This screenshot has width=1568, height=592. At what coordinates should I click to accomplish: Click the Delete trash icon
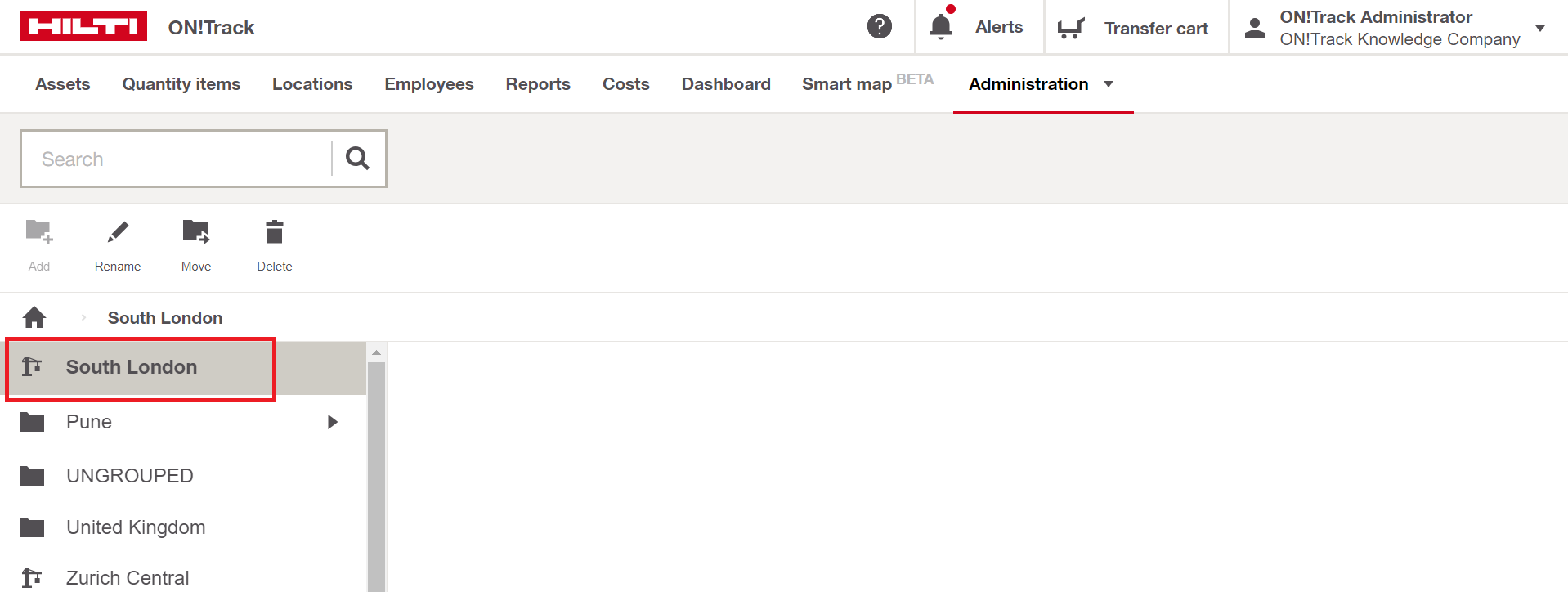coord(275,232)
